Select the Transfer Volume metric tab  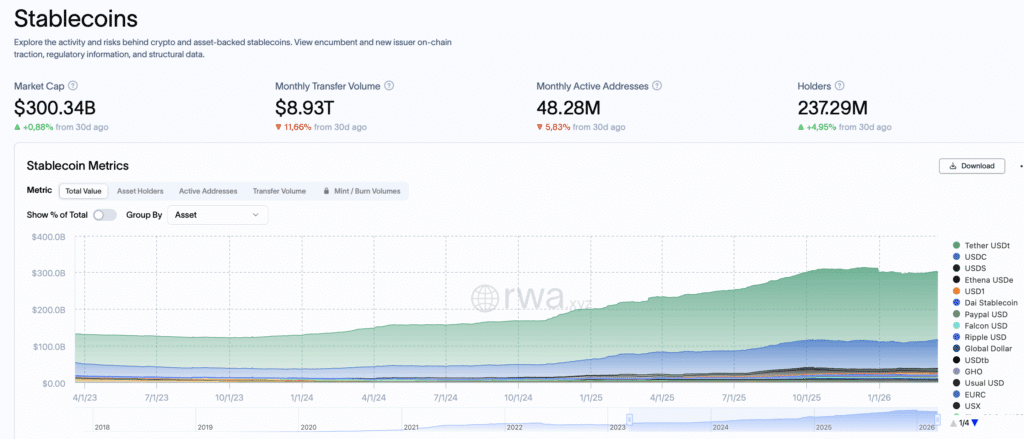279,190
